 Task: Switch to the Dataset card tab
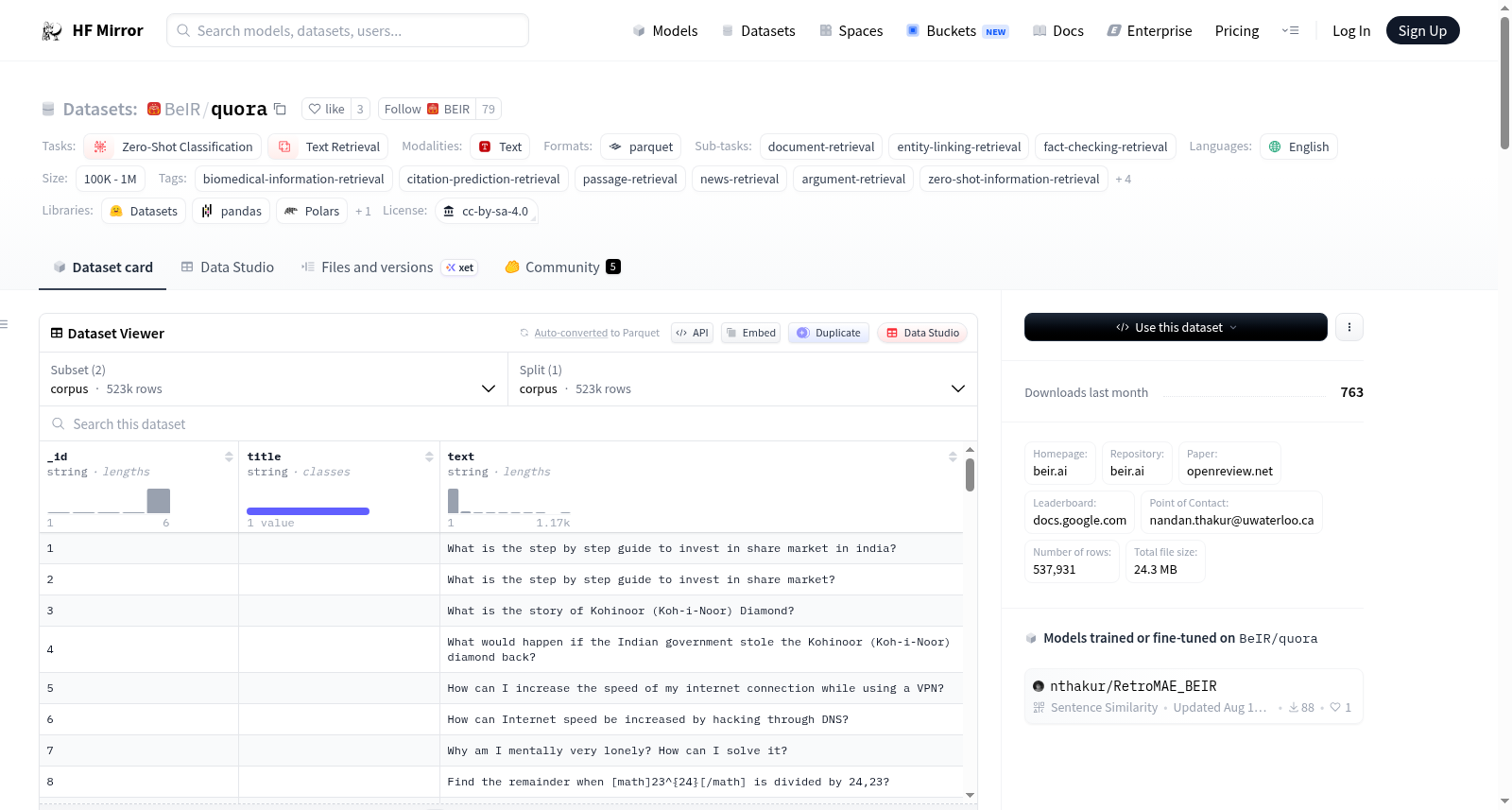[x=103, y=267]
